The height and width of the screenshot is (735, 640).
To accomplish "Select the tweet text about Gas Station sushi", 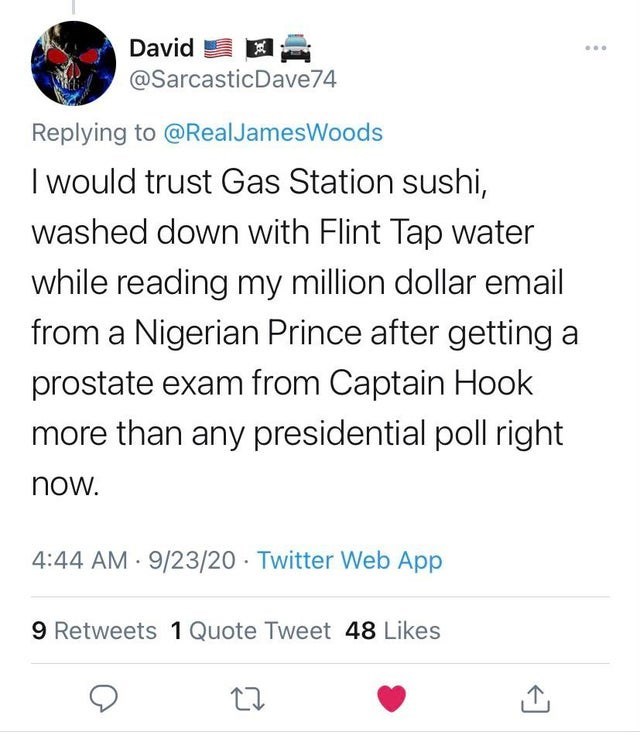I will pyautogui.click(x=300, y=334).
